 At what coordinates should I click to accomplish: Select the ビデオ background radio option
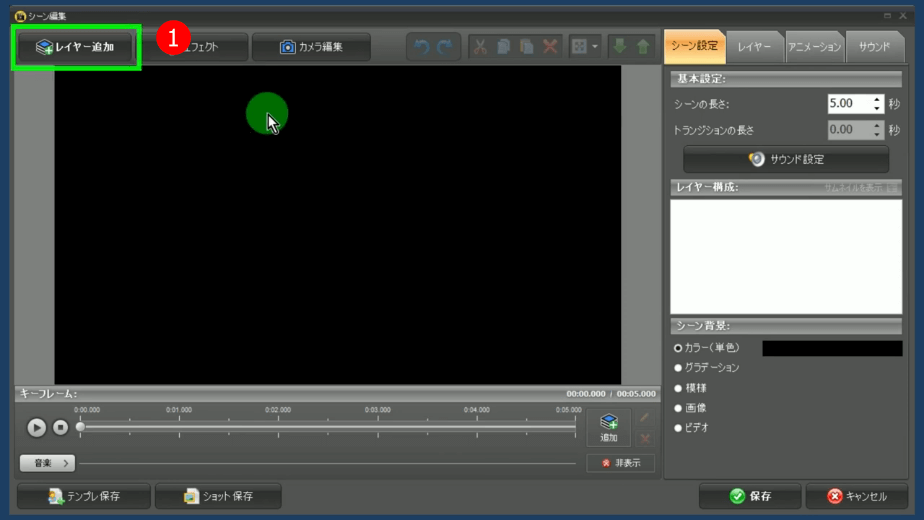point(678,428)
